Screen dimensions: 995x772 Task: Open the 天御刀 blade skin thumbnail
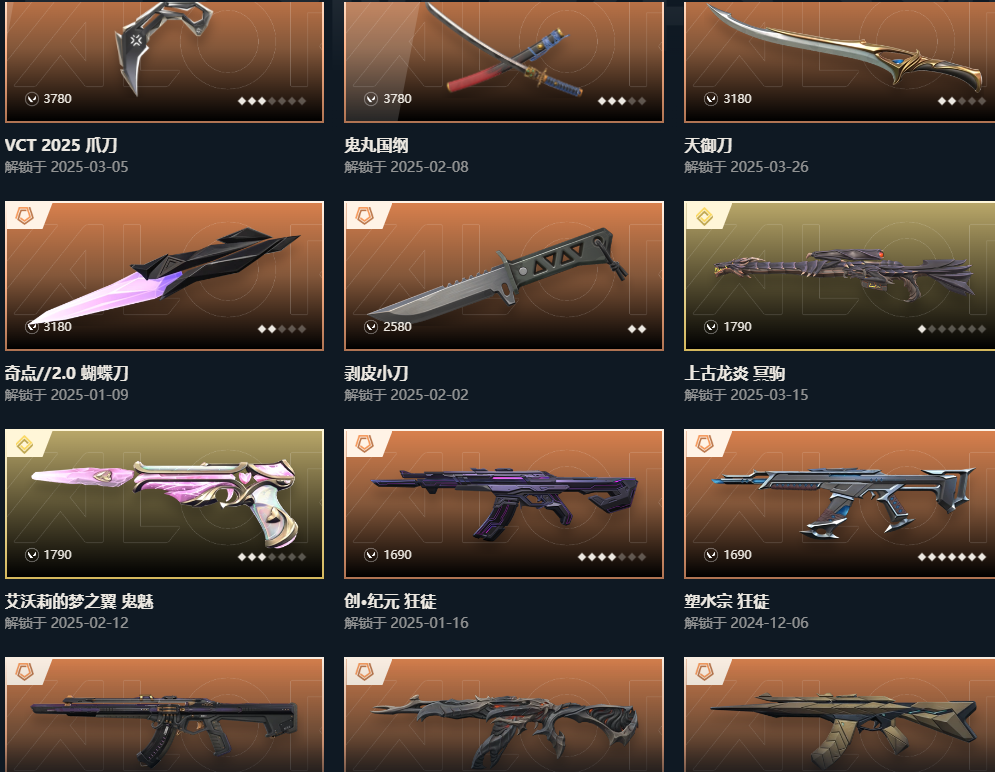(x=840, y=61)
